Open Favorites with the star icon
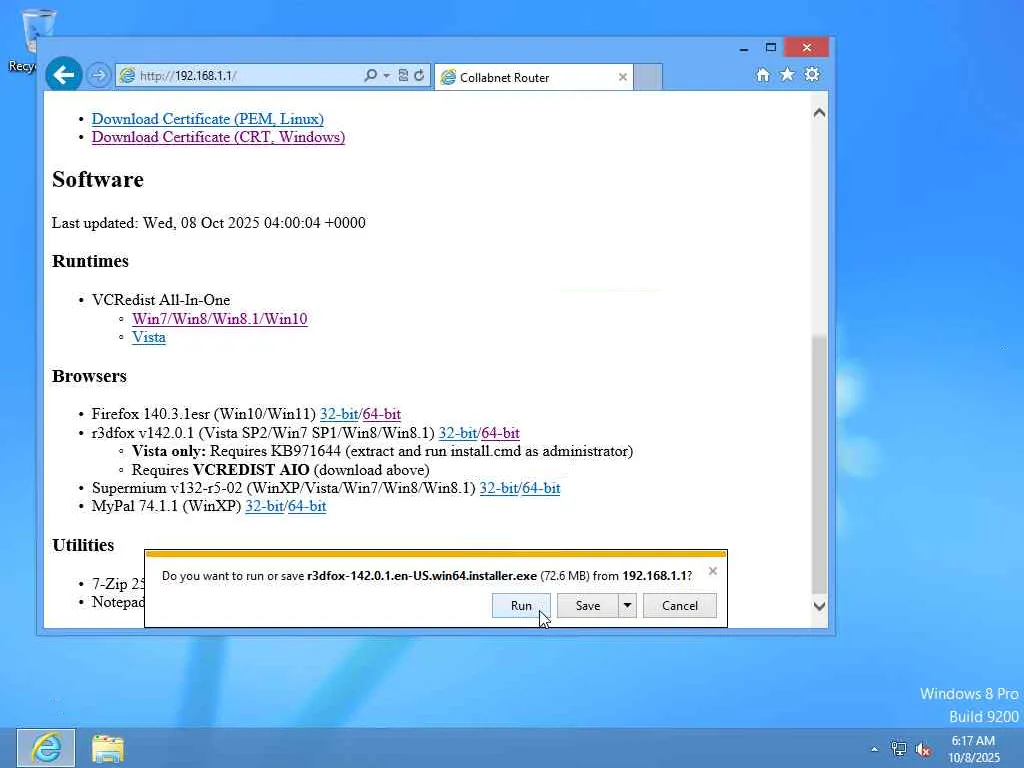This screenshot has width=1024, height=768. tap(788, 74)
